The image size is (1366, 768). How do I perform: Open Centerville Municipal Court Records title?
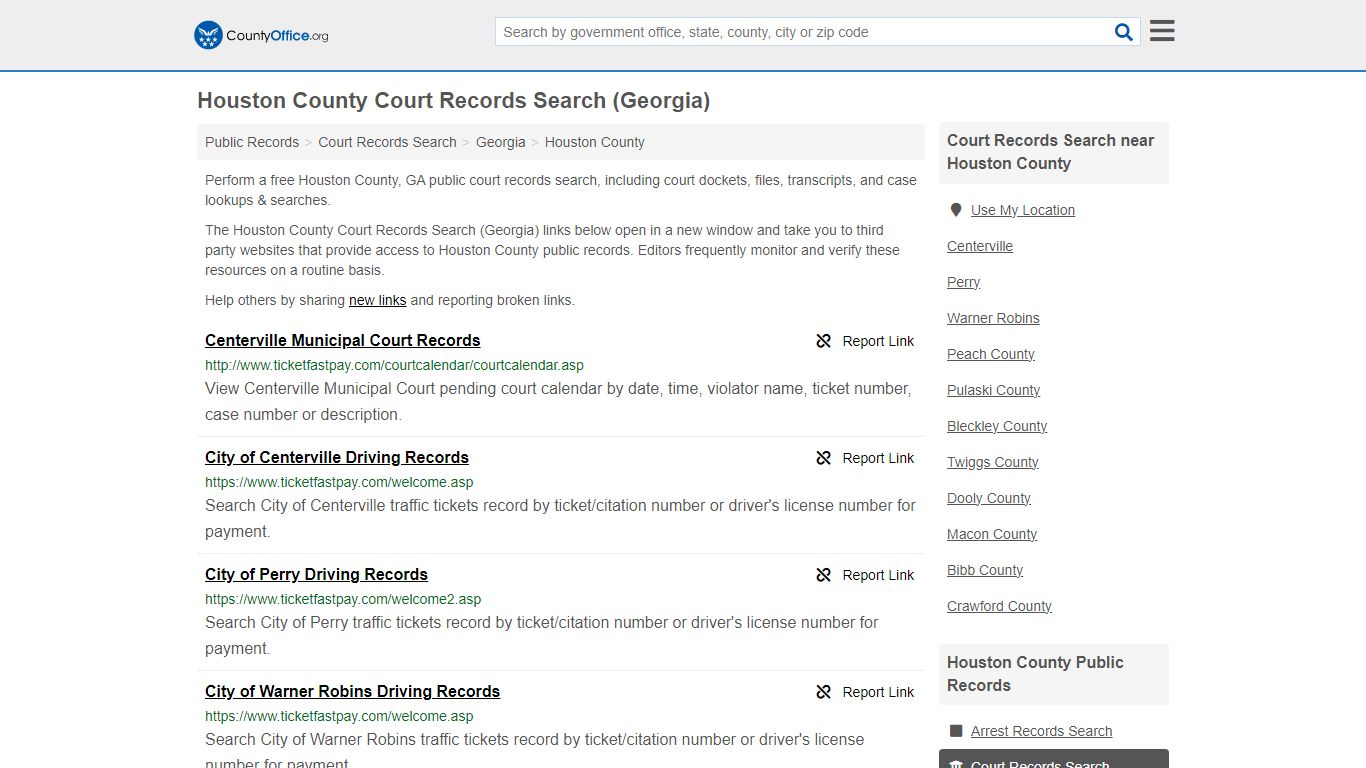pyautogui.click(x=343, y=340)
